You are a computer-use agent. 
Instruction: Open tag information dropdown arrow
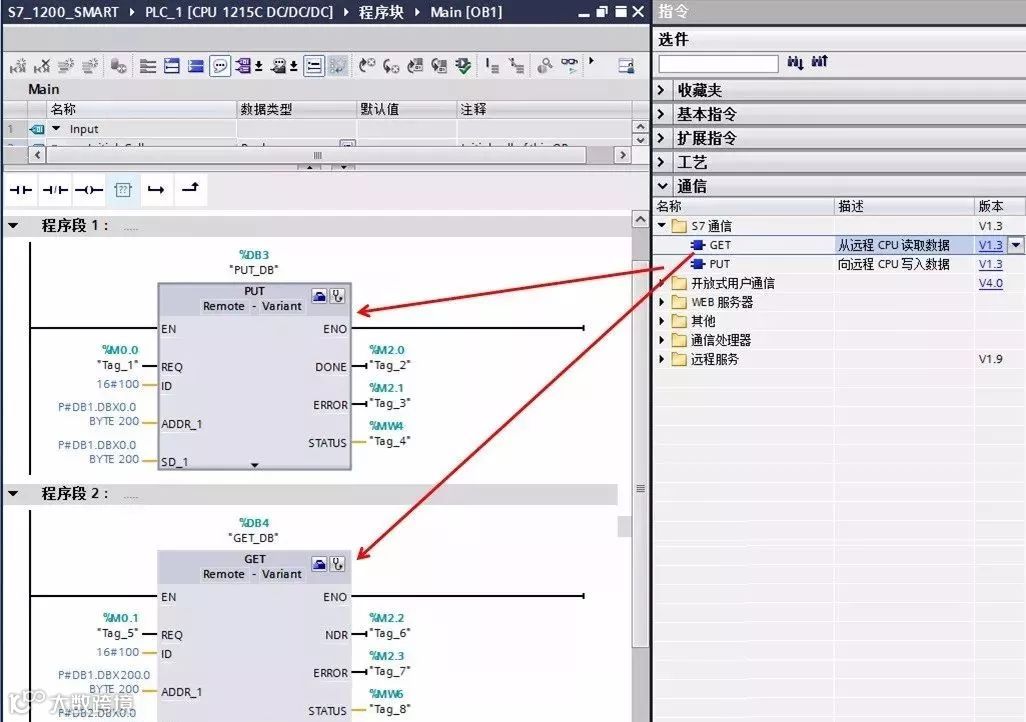click(294, 65)
